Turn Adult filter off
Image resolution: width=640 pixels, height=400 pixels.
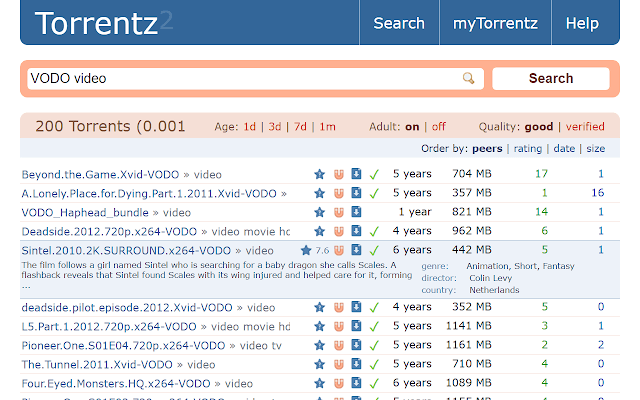coord(439,127)
